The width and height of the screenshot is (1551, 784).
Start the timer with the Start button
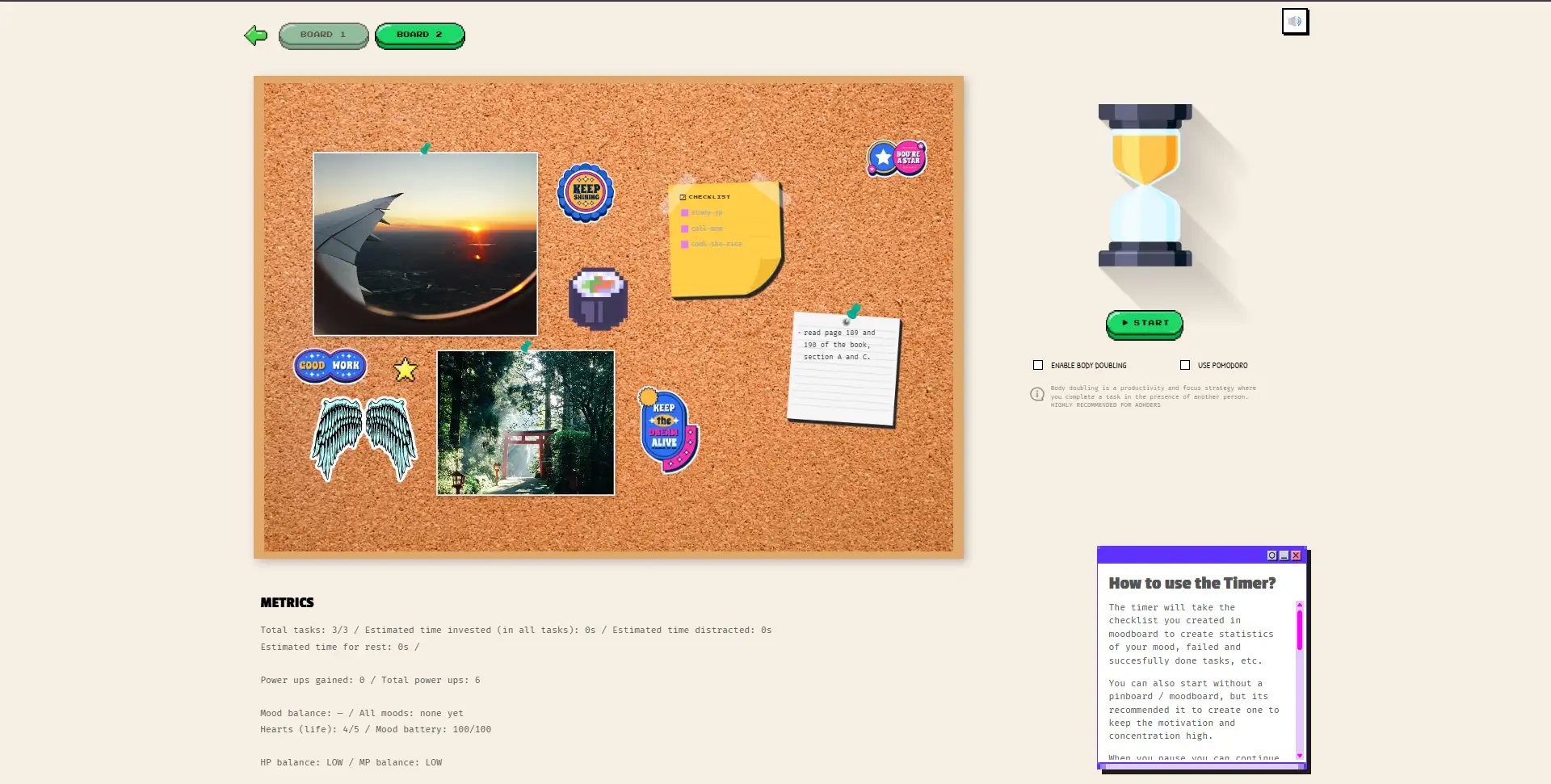(1145, 324)
